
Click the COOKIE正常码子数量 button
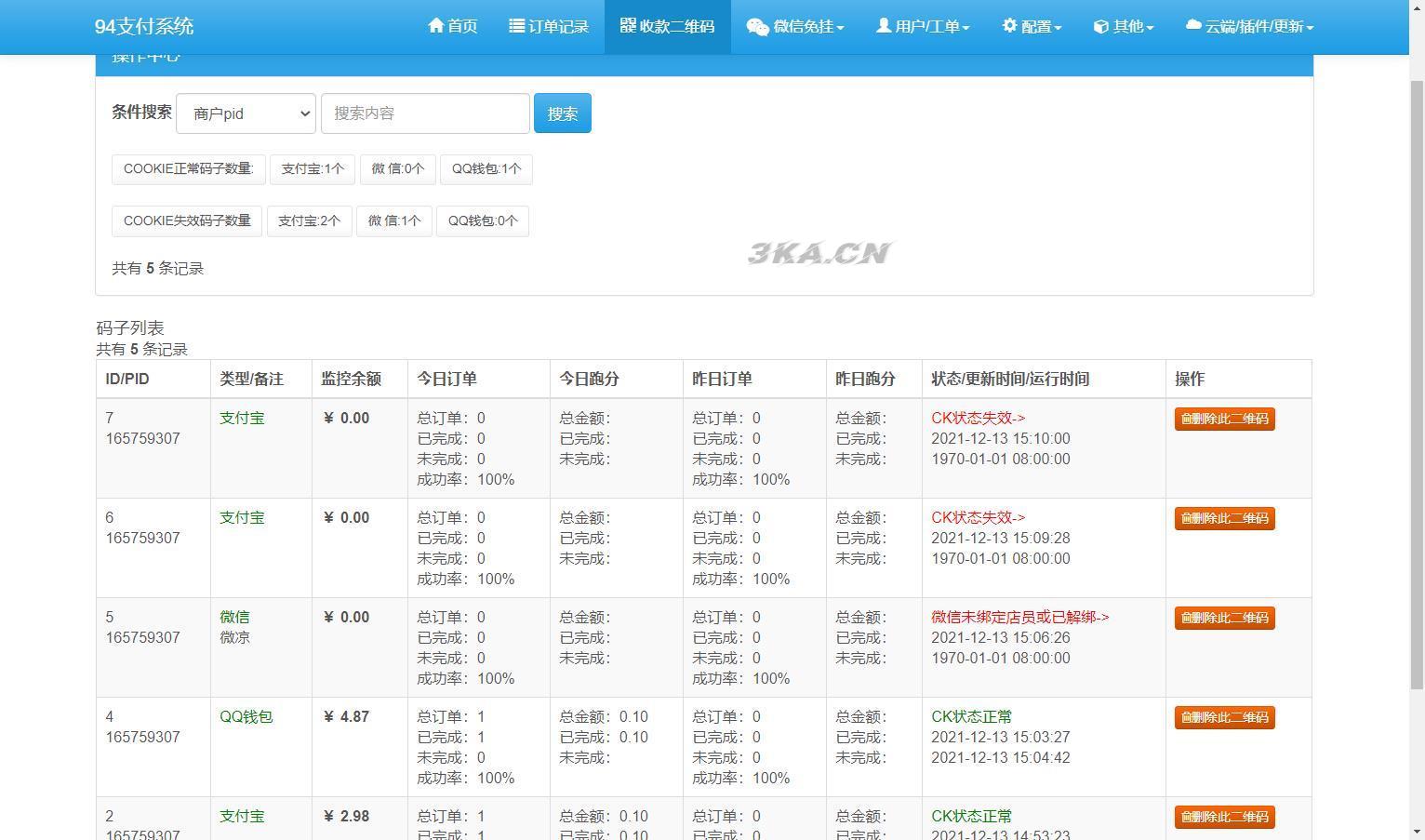click(189, 169)
